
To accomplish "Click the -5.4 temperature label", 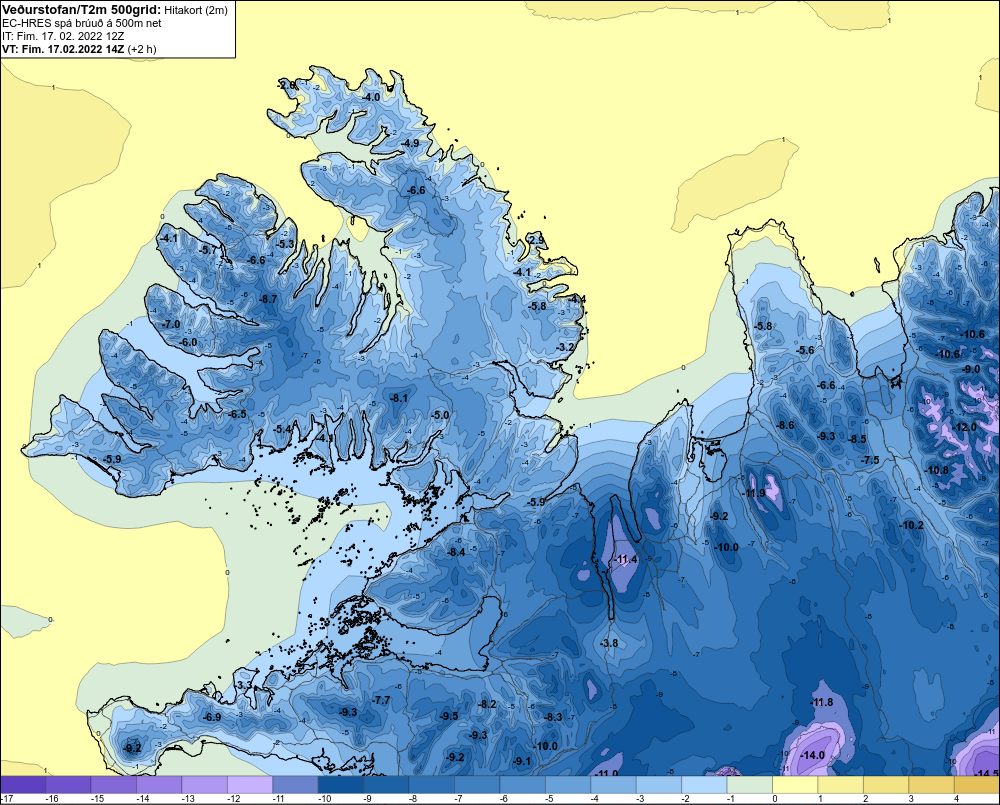I will coord(283,429).
